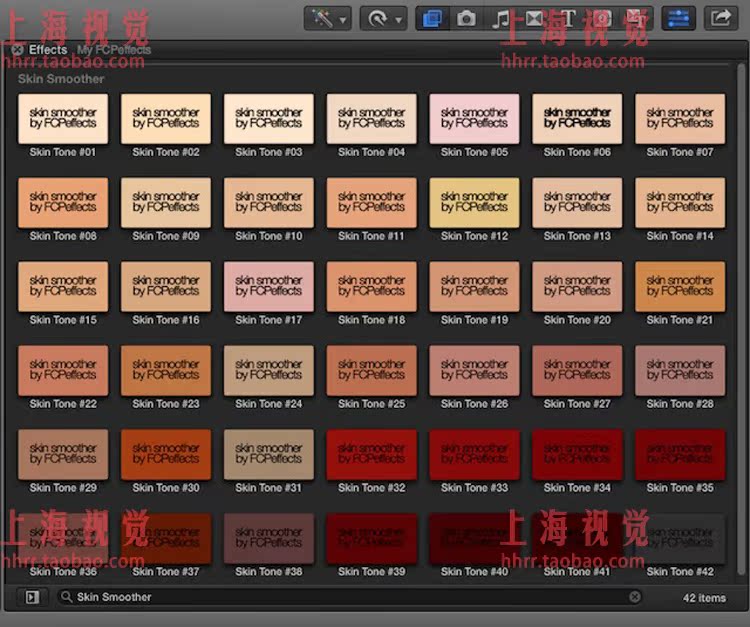The width and height of the screenshot is (750, 627).
Task: Choose Skin Tone #35 preset
Action: point(680,454)
